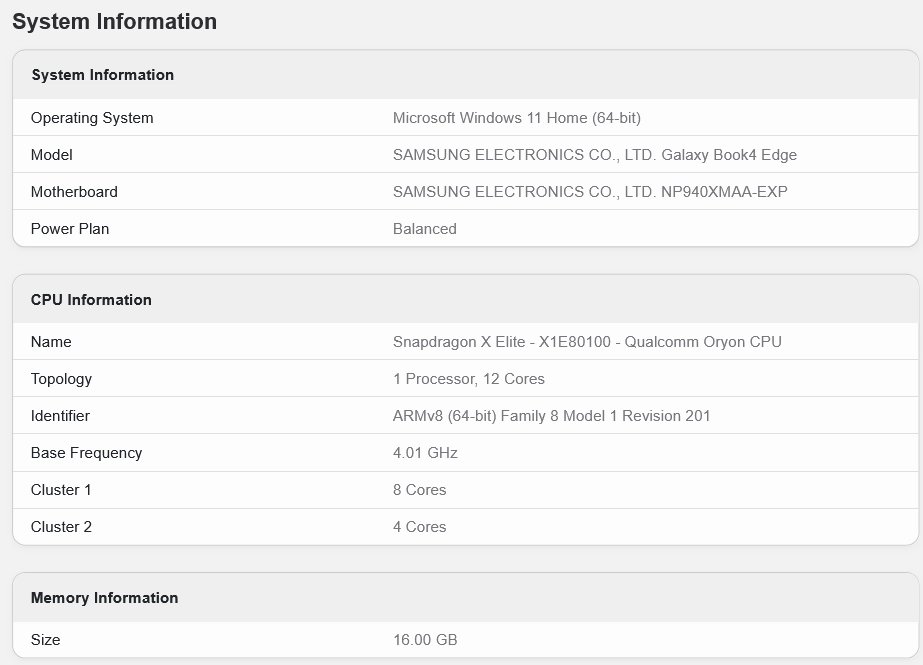Click the CPU Information table header
This screenshot has height=665, width=923.
pyautogui.click(x=91, y=300)
